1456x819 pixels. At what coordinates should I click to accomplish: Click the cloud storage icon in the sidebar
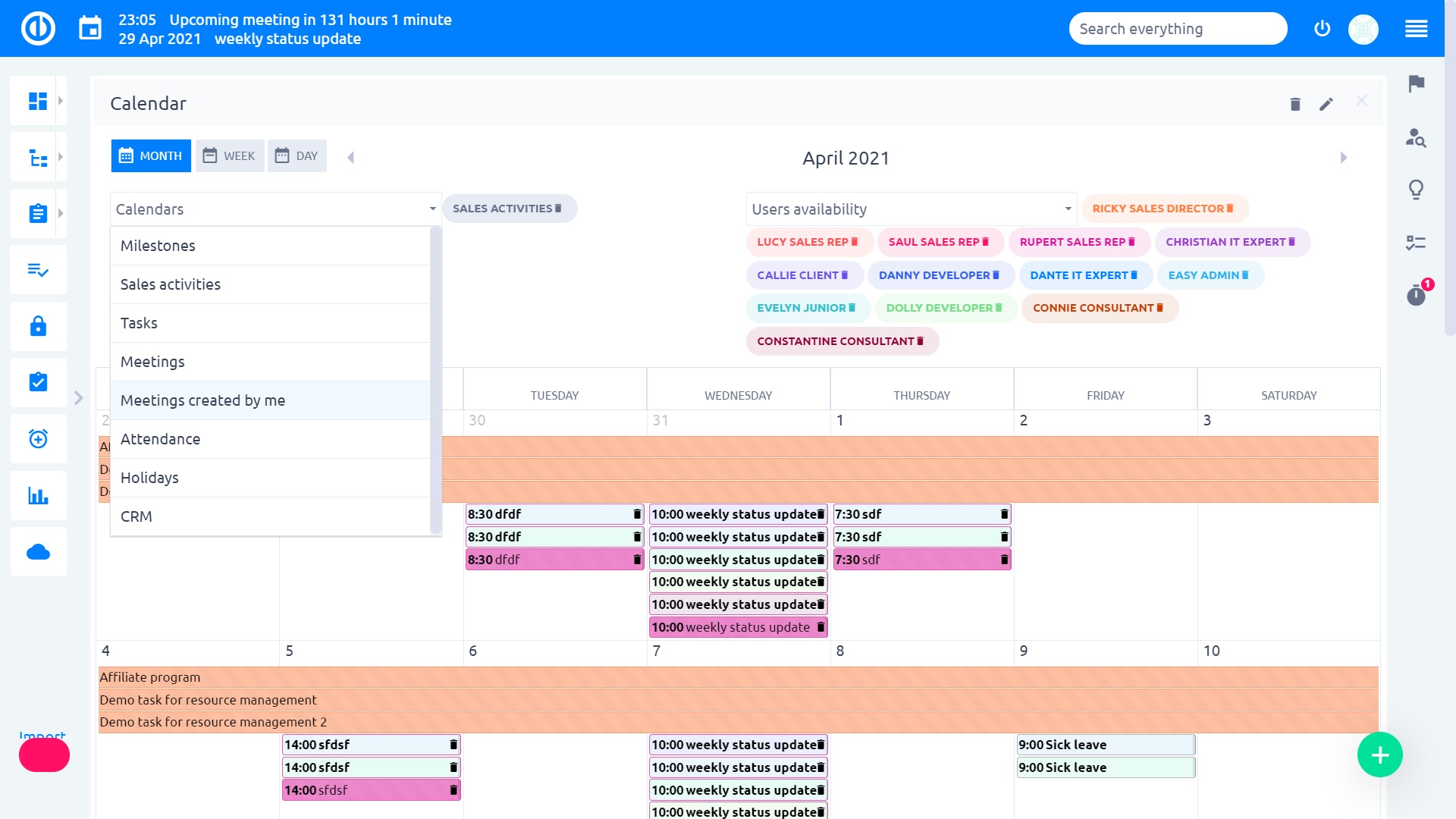(x=38, y=551)
